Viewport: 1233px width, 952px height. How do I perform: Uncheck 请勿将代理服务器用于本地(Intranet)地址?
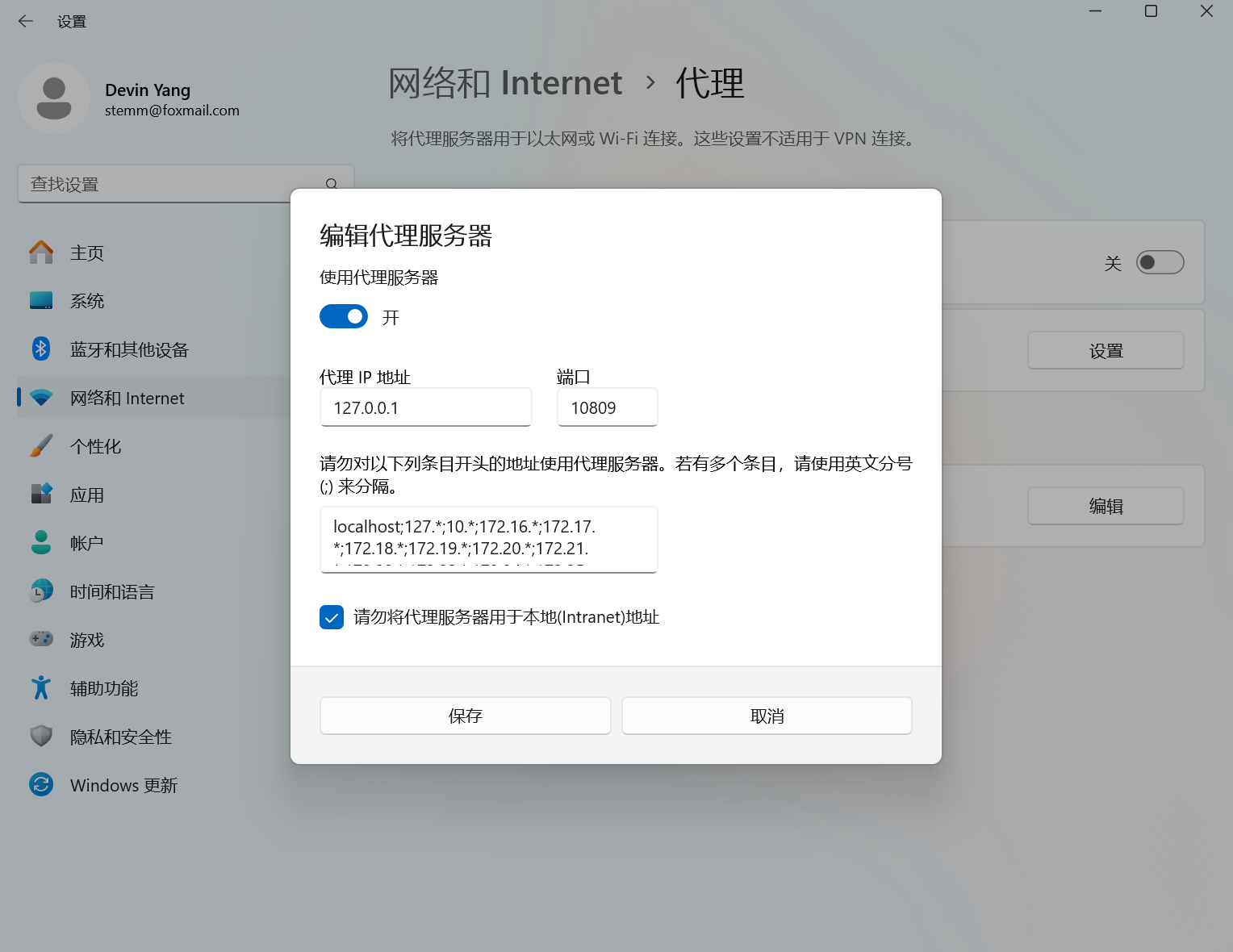coord(332,617)
